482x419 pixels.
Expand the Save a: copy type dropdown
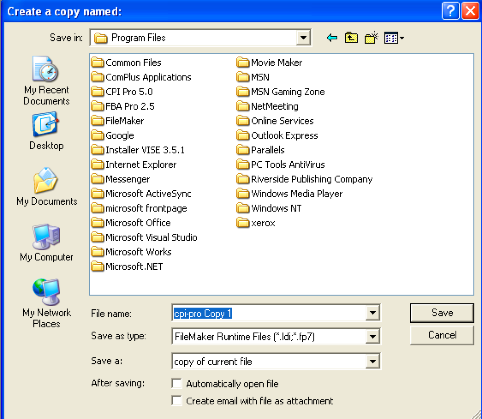point(373,361)
